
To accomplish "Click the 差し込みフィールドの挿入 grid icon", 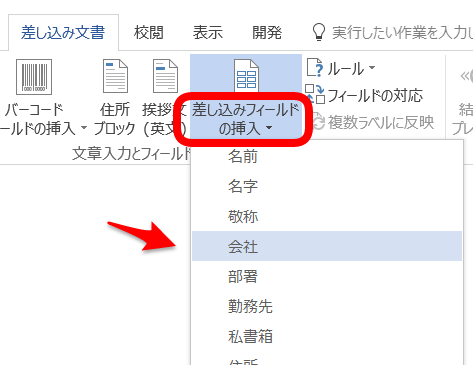I will (246, 76).
